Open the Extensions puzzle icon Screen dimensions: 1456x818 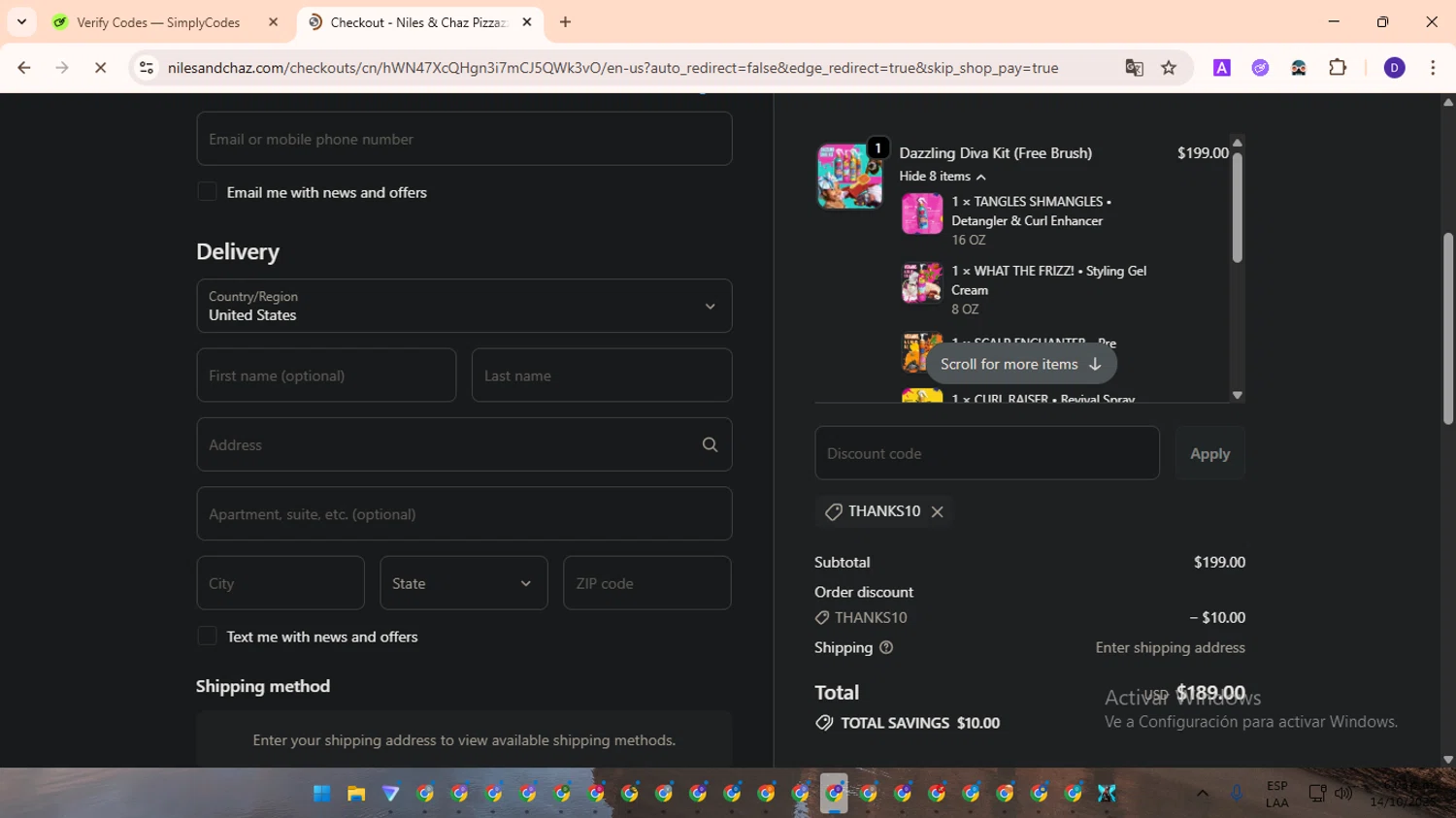(1338, 68)
